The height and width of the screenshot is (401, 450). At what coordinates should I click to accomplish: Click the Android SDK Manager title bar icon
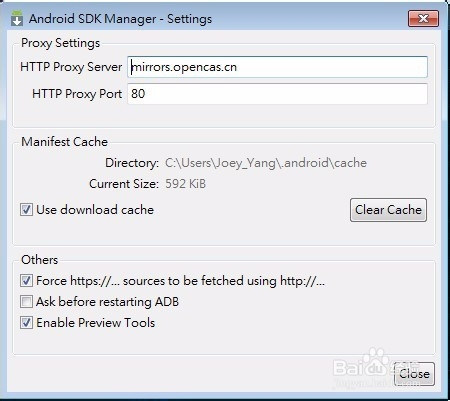tap(17, 18)
